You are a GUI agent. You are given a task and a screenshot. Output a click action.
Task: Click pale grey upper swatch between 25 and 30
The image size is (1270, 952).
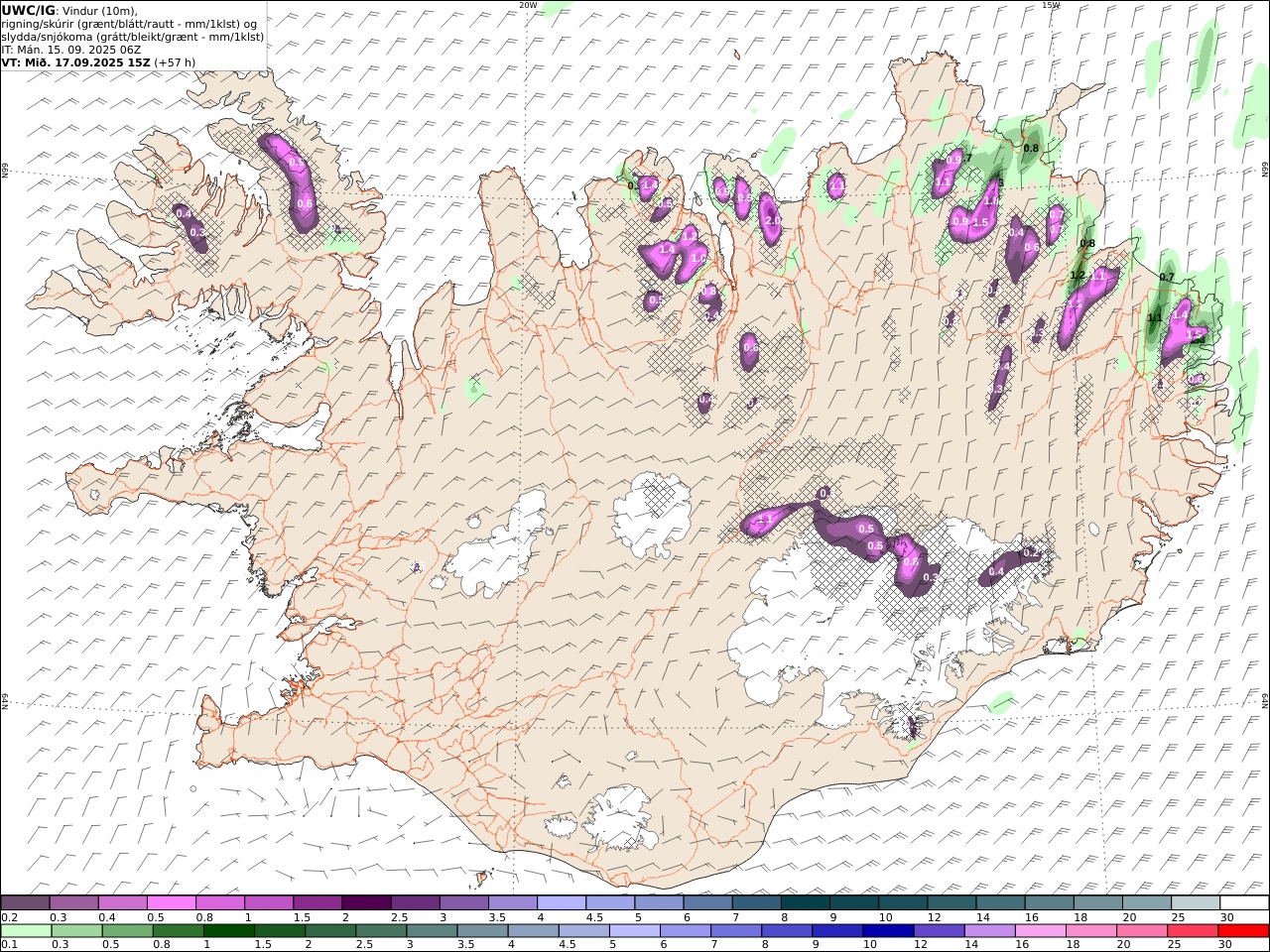click(1197, 902)
